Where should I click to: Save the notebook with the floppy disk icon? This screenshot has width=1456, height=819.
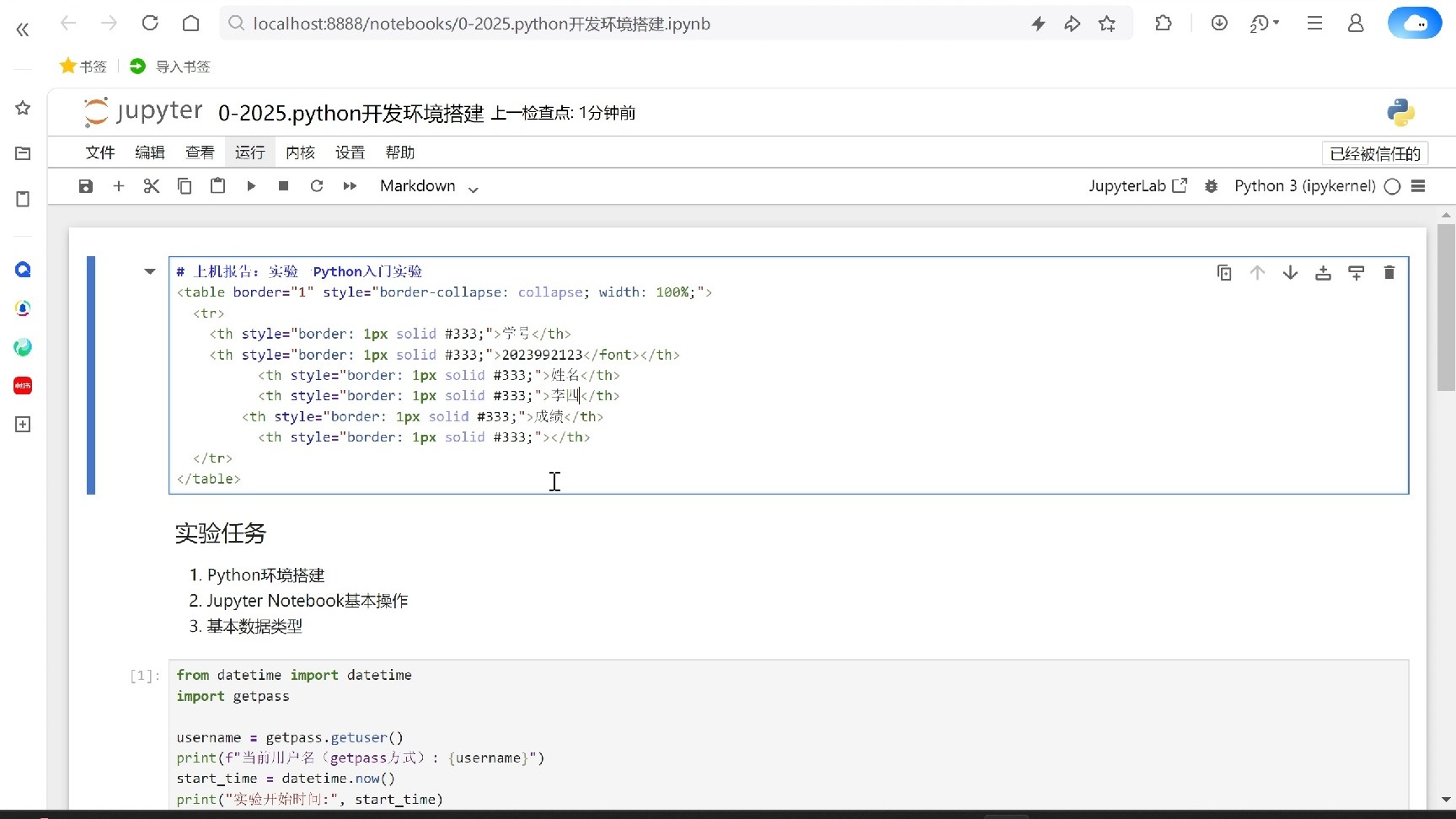point(86,186)
